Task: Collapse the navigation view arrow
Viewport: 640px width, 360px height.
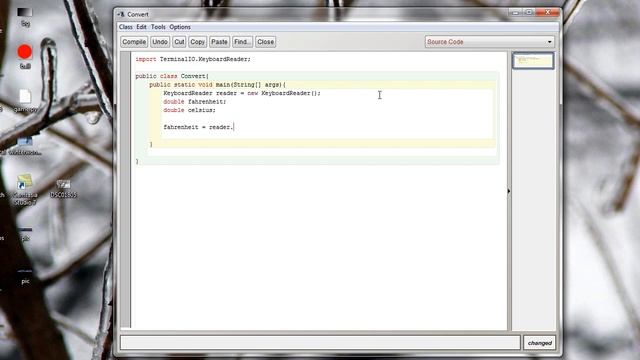Action: pos(509,191)
